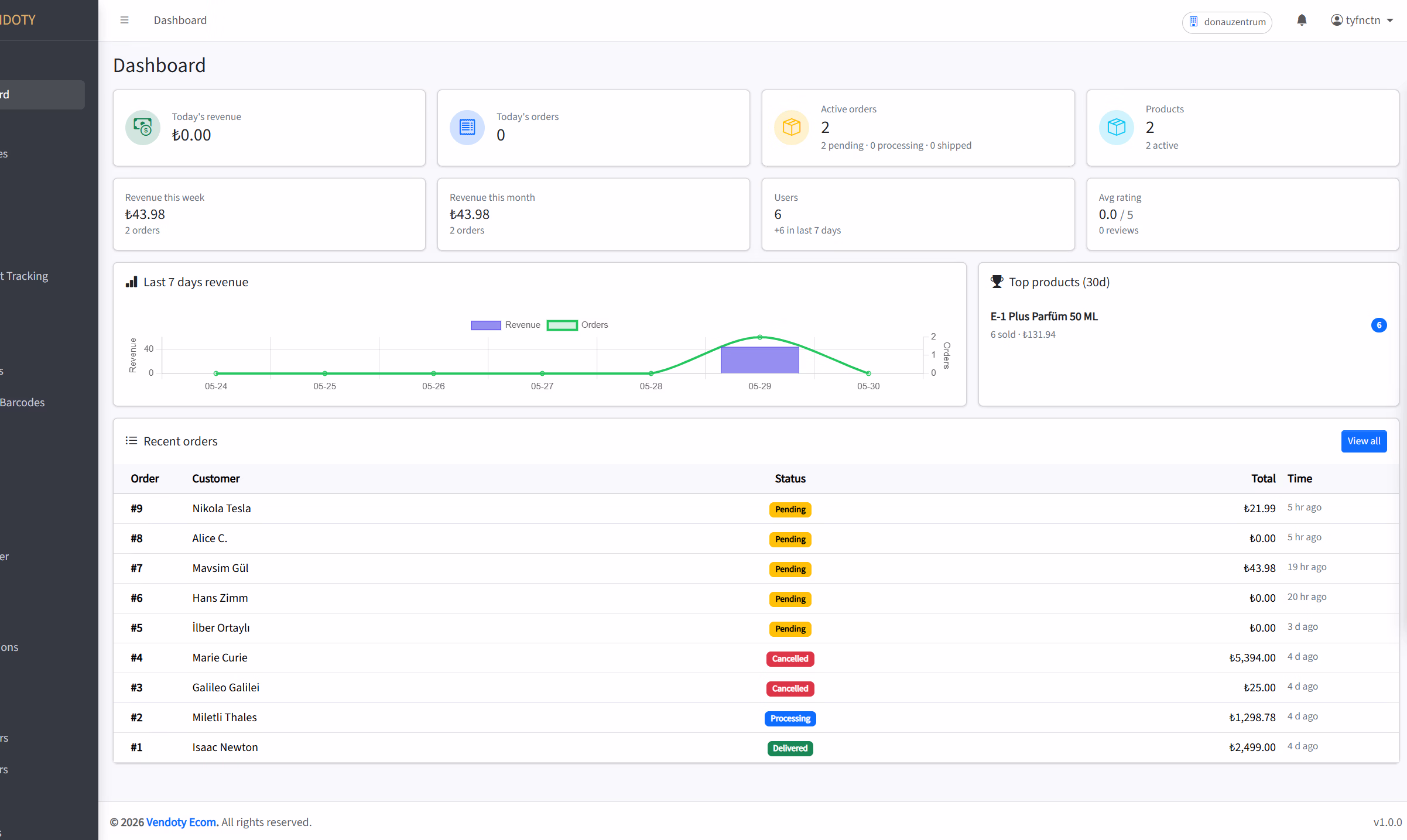Click the tyfnctn user avatar icon
Image resolution: width=1407 pixels, height=840 pixels.
(1337, 20)
